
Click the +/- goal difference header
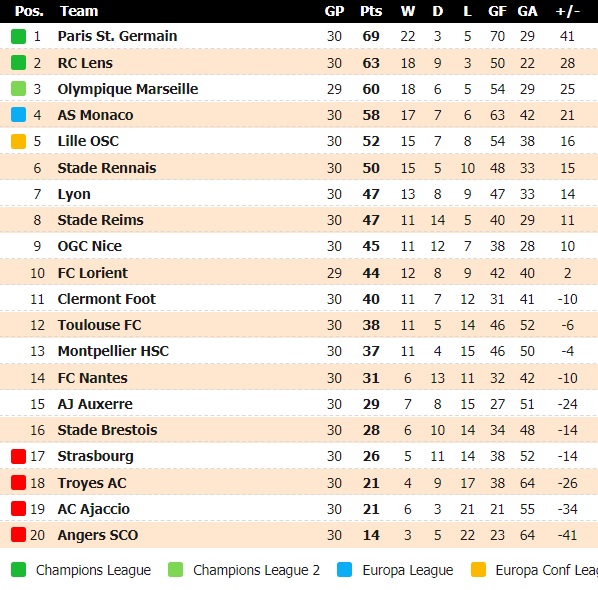point(567,11)
